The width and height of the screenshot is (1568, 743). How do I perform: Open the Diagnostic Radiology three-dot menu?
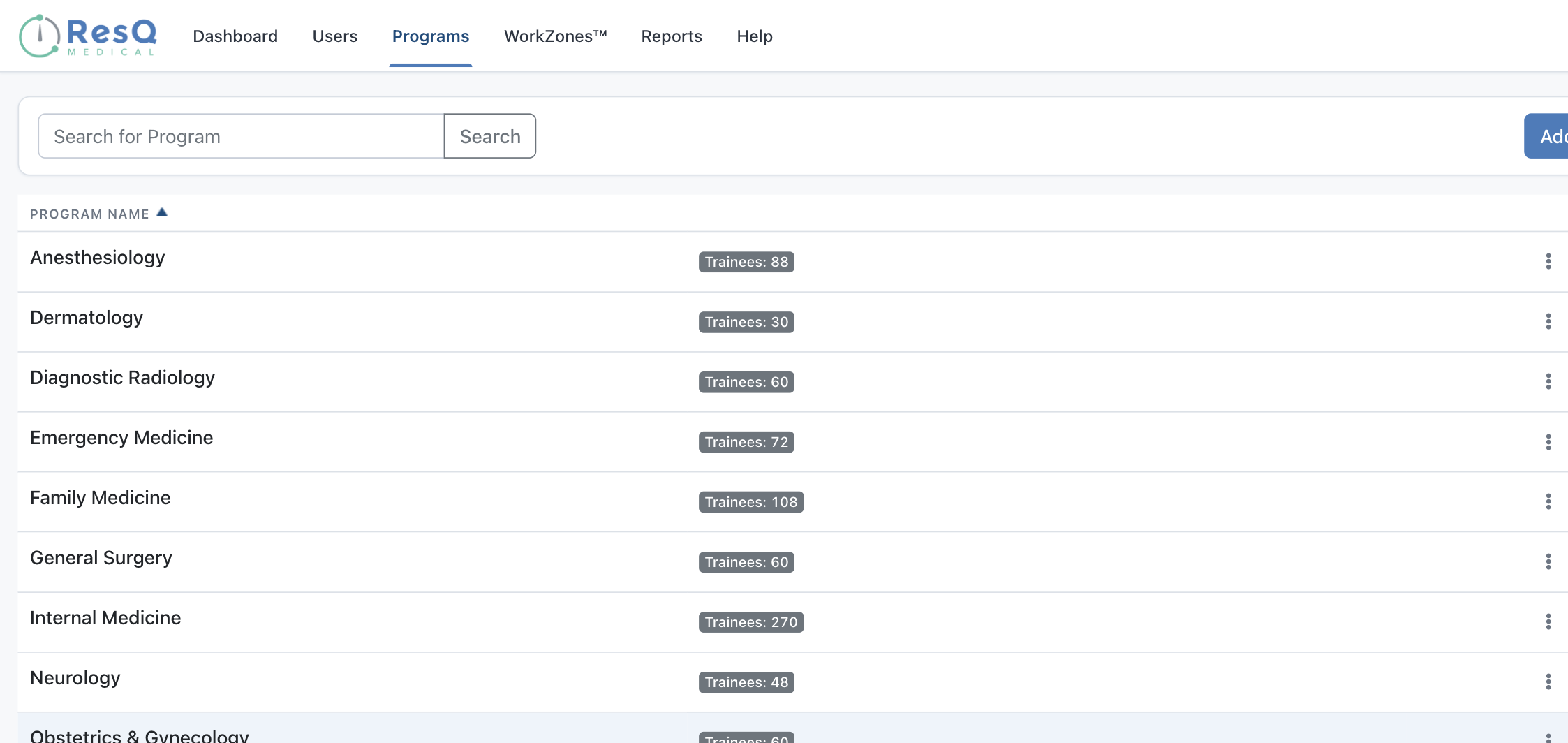point(1548,381)
